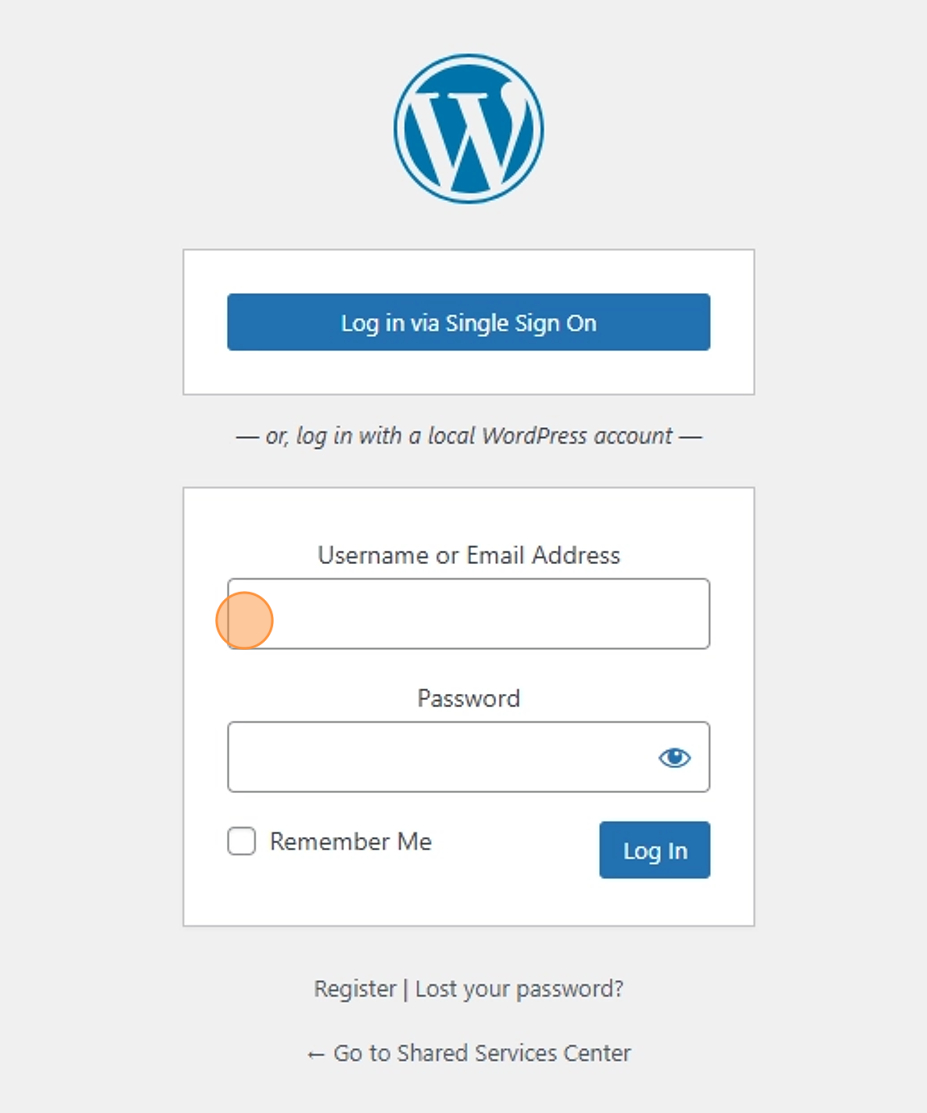Click the W letter inside the logo

point(469,136)
